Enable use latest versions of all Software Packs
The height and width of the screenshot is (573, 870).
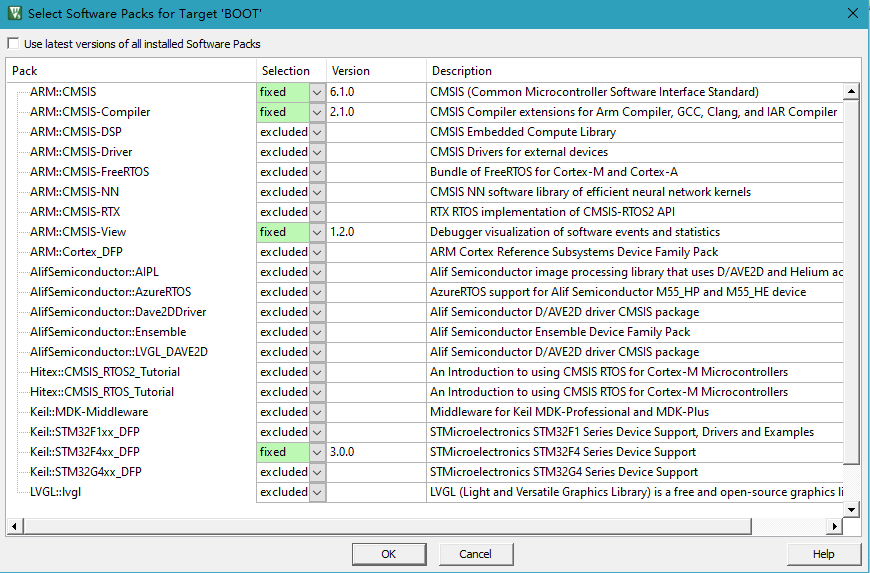(x=13, y=44)
